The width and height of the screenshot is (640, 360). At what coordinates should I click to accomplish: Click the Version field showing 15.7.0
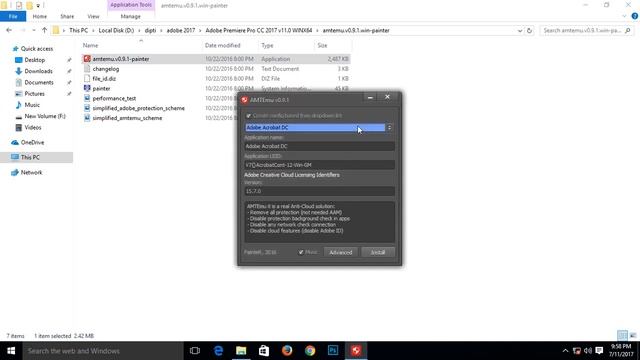click(319, 191)
